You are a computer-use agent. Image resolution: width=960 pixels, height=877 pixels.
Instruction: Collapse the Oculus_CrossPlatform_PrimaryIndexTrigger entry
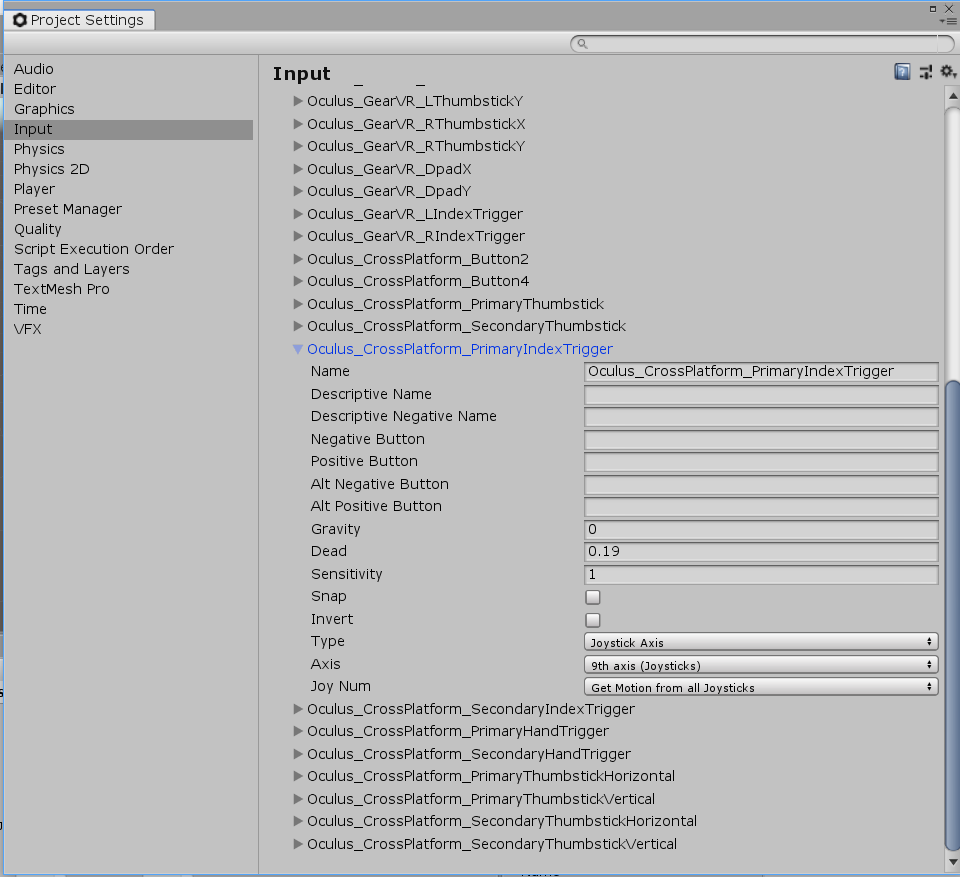[x=298, y=349]
